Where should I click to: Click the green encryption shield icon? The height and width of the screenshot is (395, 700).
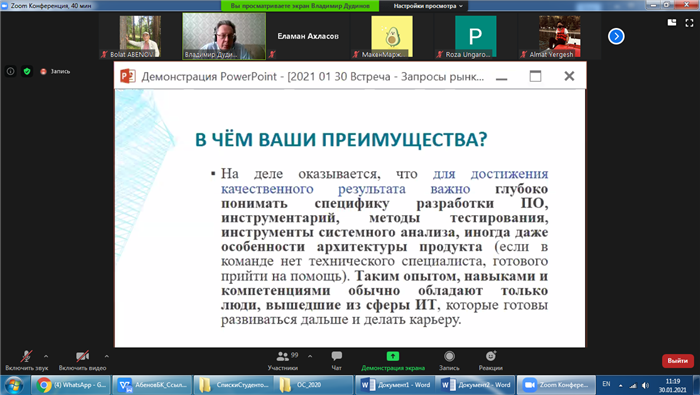[x=27, y=71]
